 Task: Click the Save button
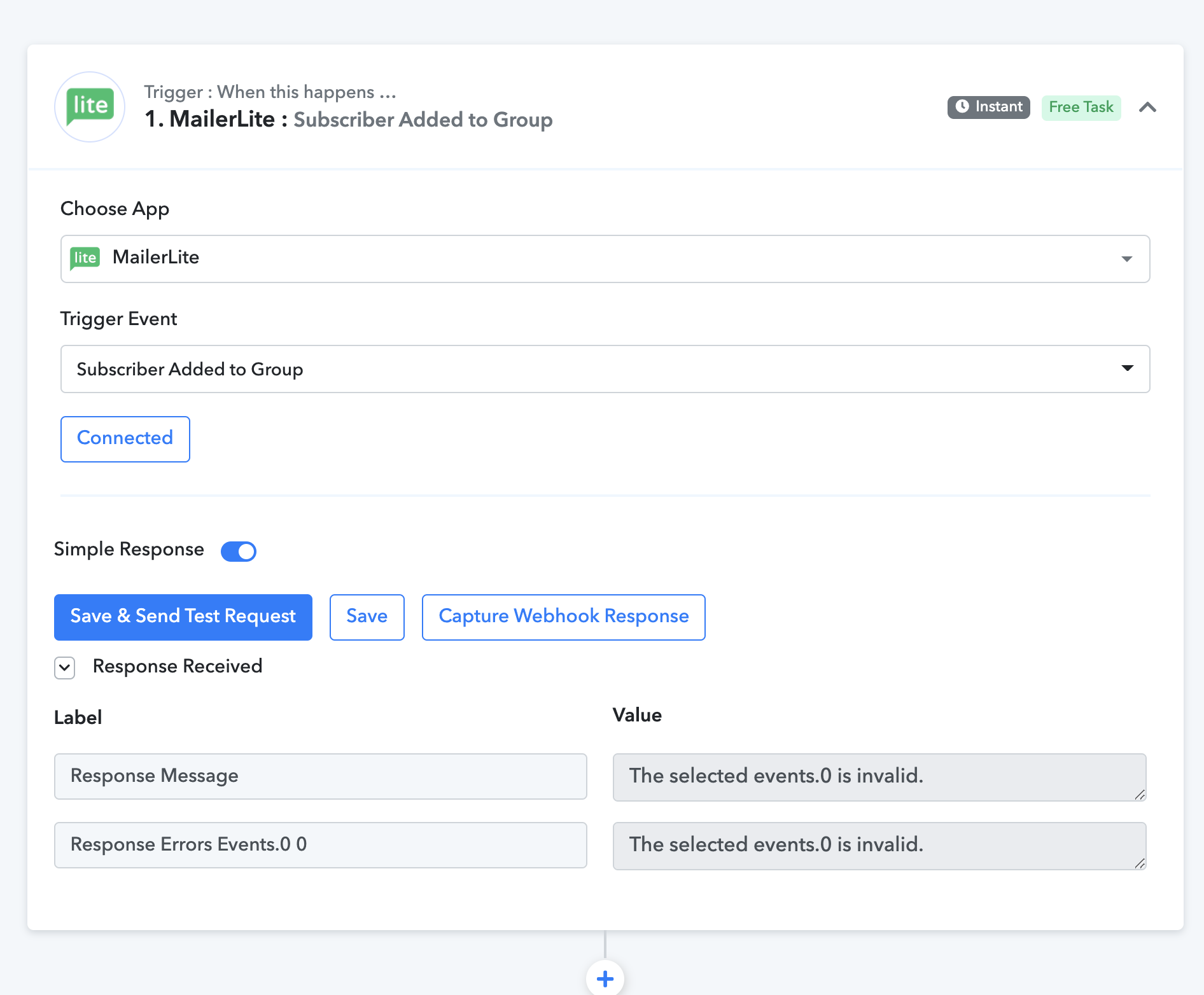367,617
